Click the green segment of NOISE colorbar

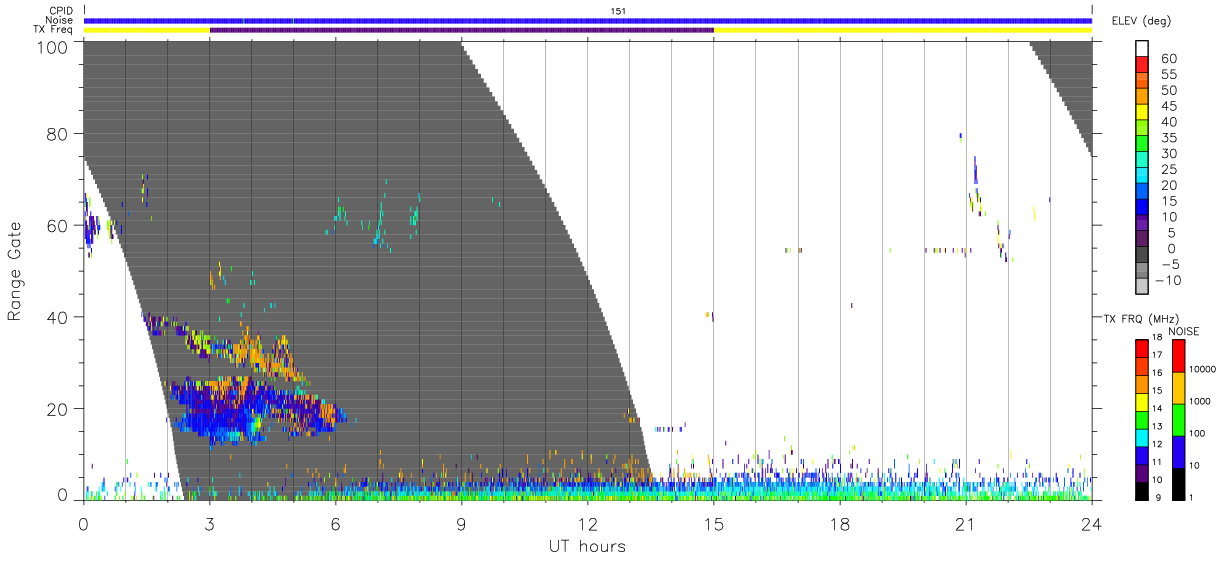1178,420
